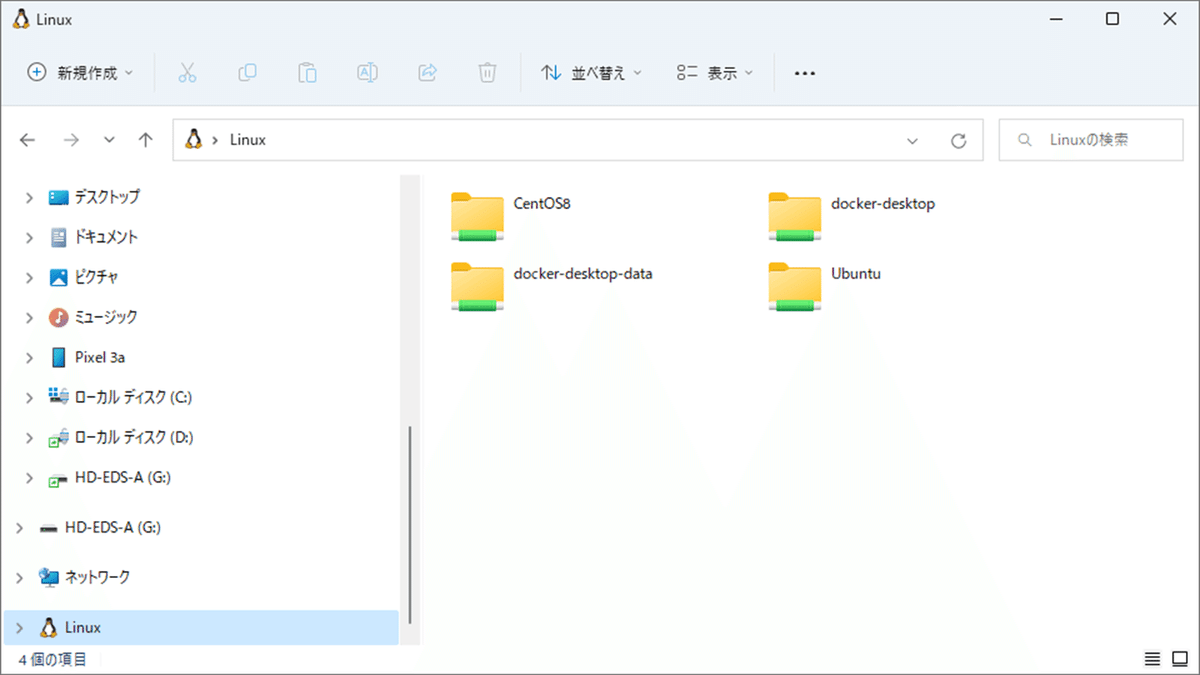Go back with the left arrow
This screenshot has width=1200, height=675.
point(27,141)
